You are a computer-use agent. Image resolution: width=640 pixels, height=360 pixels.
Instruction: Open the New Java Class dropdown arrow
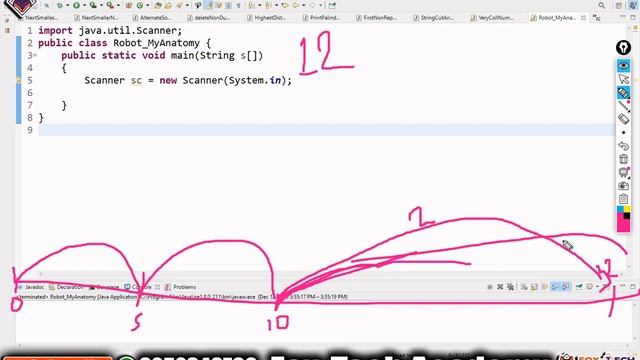(148, 5)
